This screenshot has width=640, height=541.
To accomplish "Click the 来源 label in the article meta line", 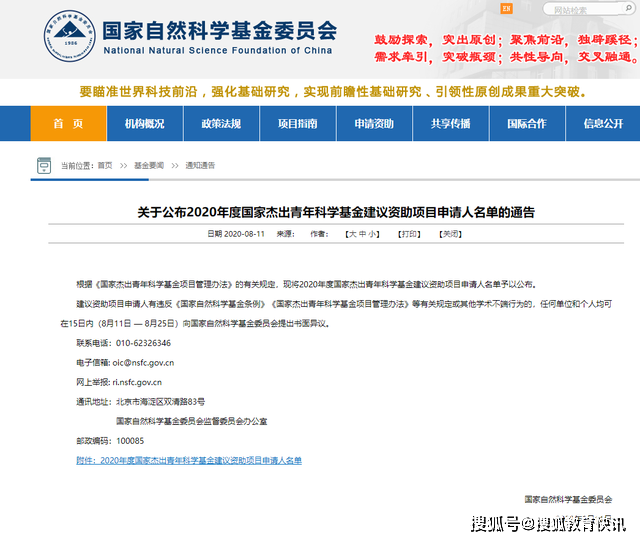I will [x=286, y=234].
